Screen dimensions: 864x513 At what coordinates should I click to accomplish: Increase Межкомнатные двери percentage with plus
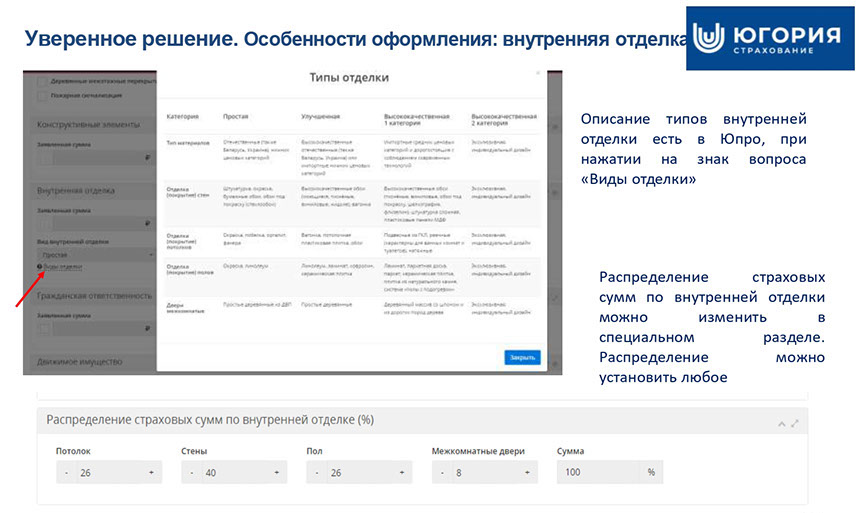coord(526,472)
